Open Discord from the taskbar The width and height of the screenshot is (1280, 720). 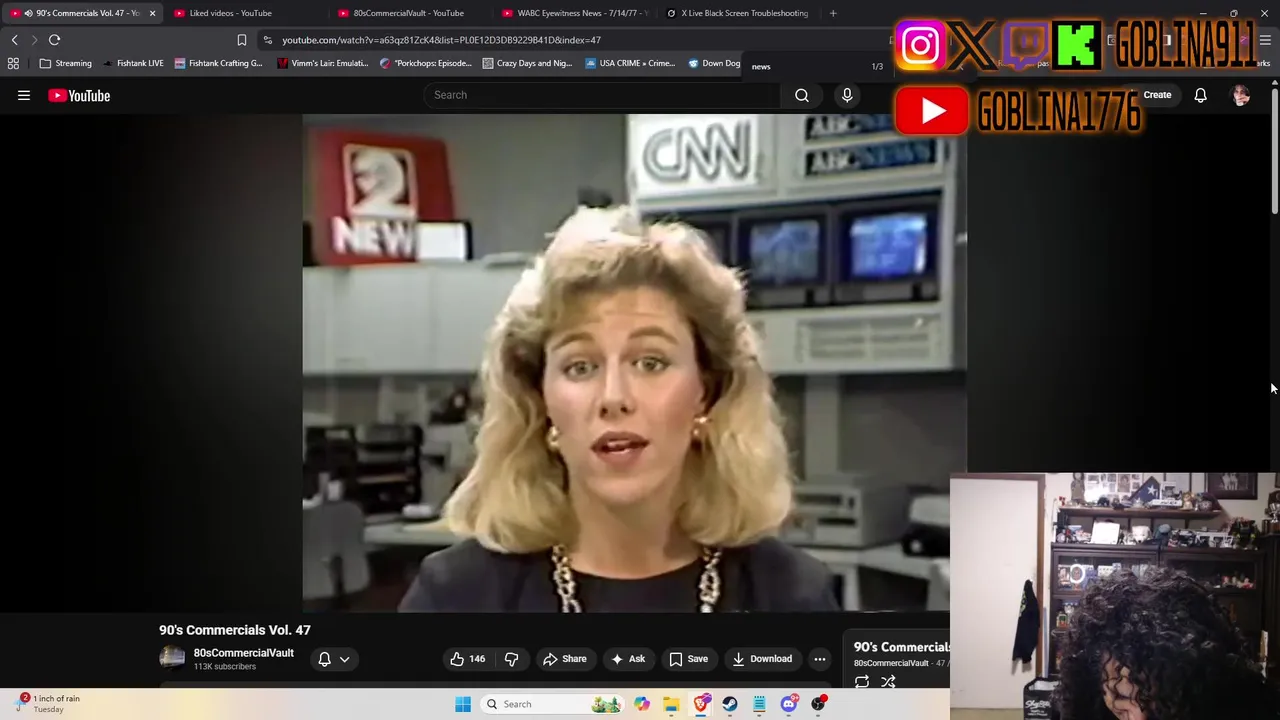click(789, 704)
